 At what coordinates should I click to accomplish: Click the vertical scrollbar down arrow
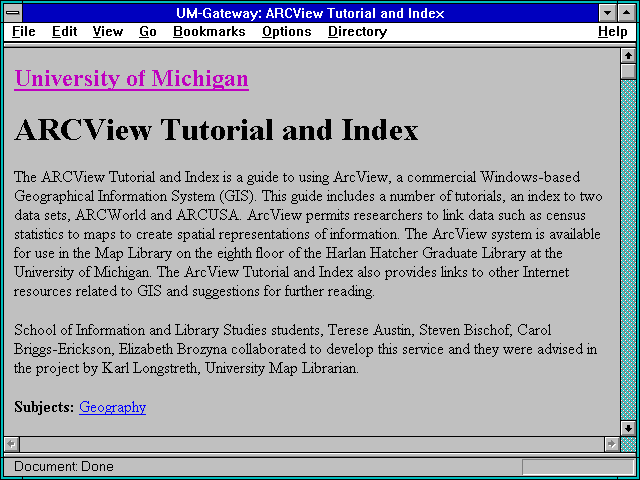click(x=628, y=428)
